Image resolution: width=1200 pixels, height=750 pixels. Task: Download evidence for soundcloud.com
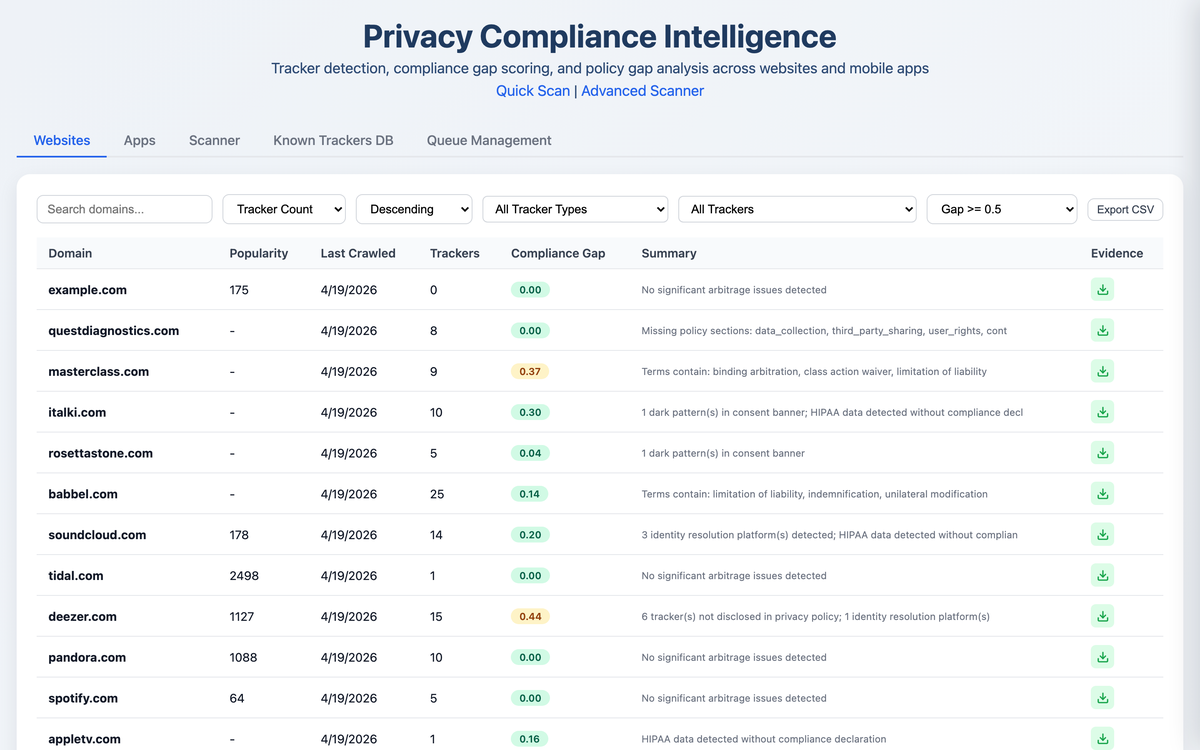pyautogui.click(x=1102, y=534)
